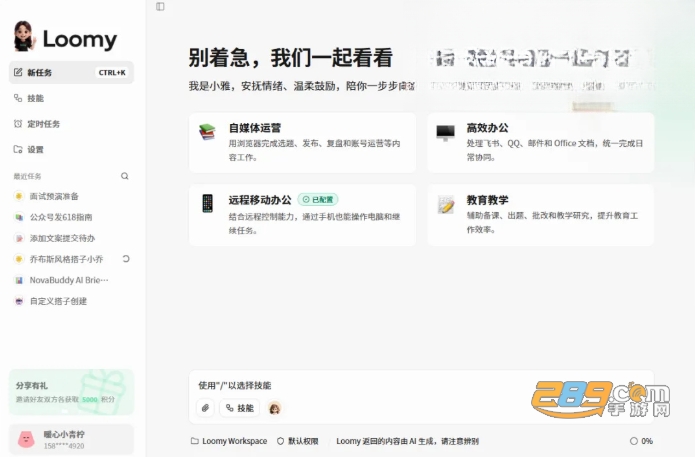Select the 教育教学 card
This screenshot has width=695, height=457.
tap(541, 215)
